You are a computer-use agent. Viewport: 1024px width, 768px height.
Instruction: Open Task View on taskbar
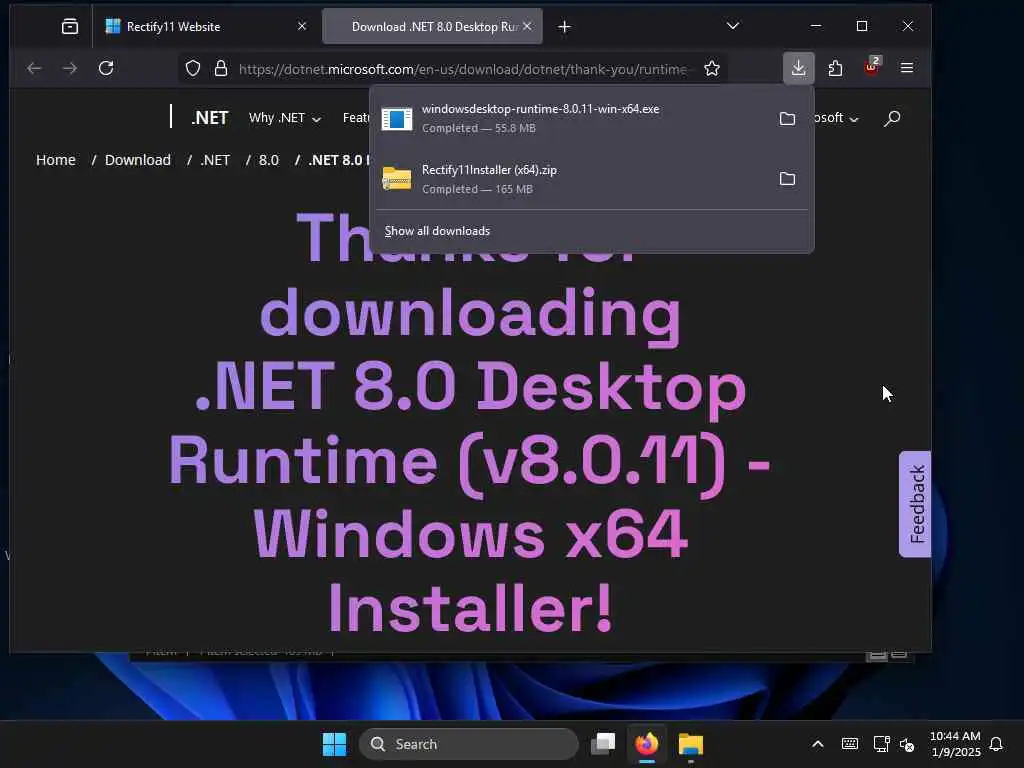click(603, 744)
